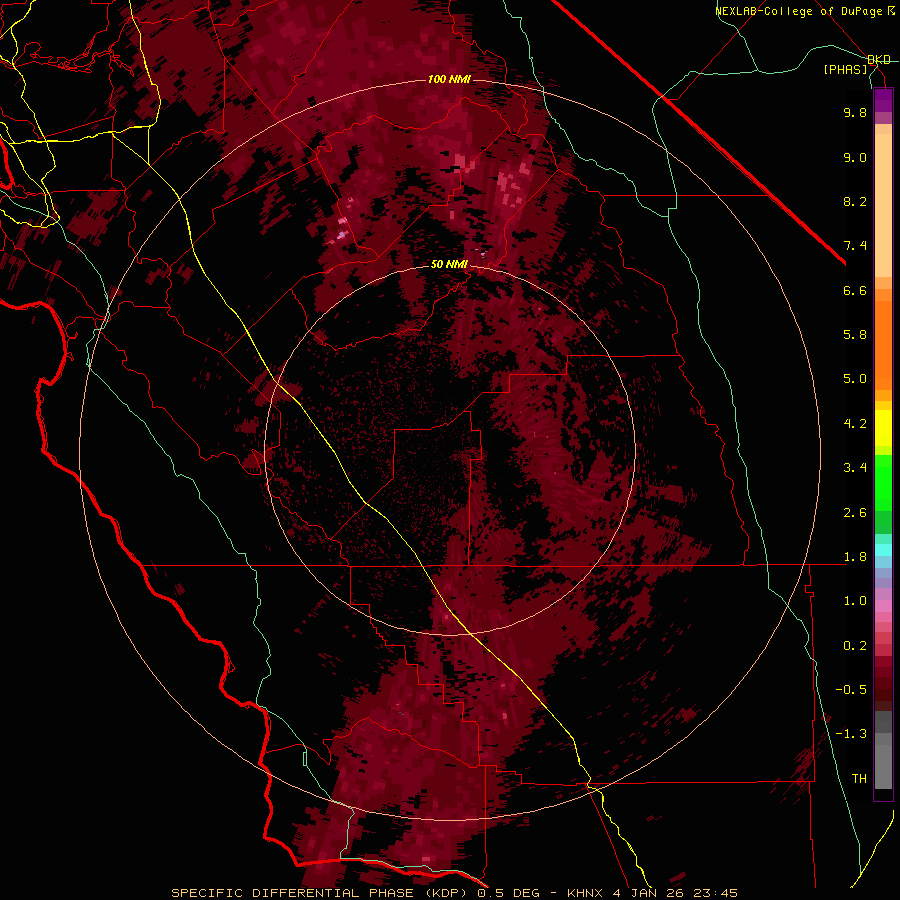Click the KHNX station identifier in the caption

[585, 893]
